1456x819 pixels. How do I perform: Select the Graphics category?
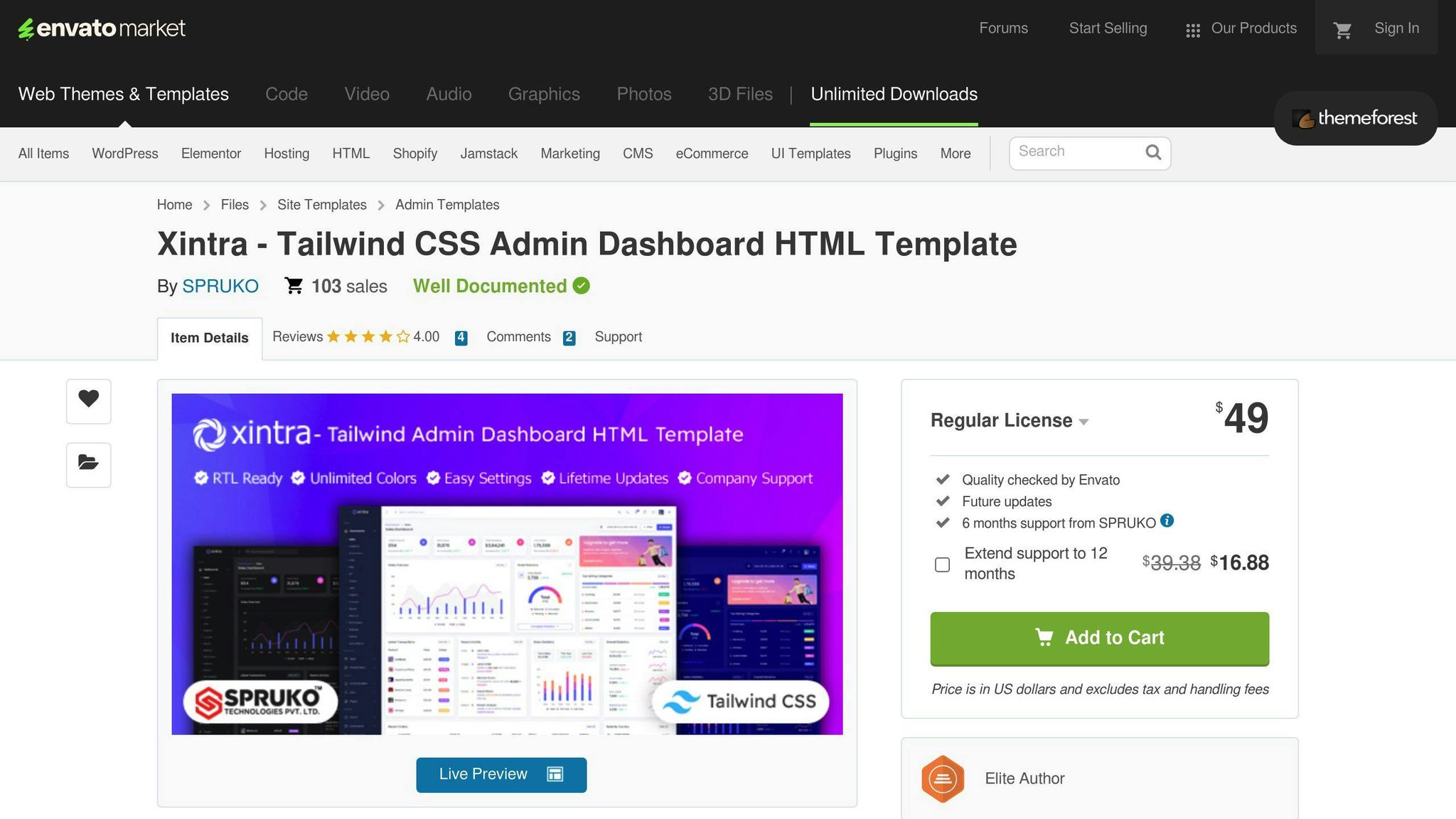pos(544,94)
